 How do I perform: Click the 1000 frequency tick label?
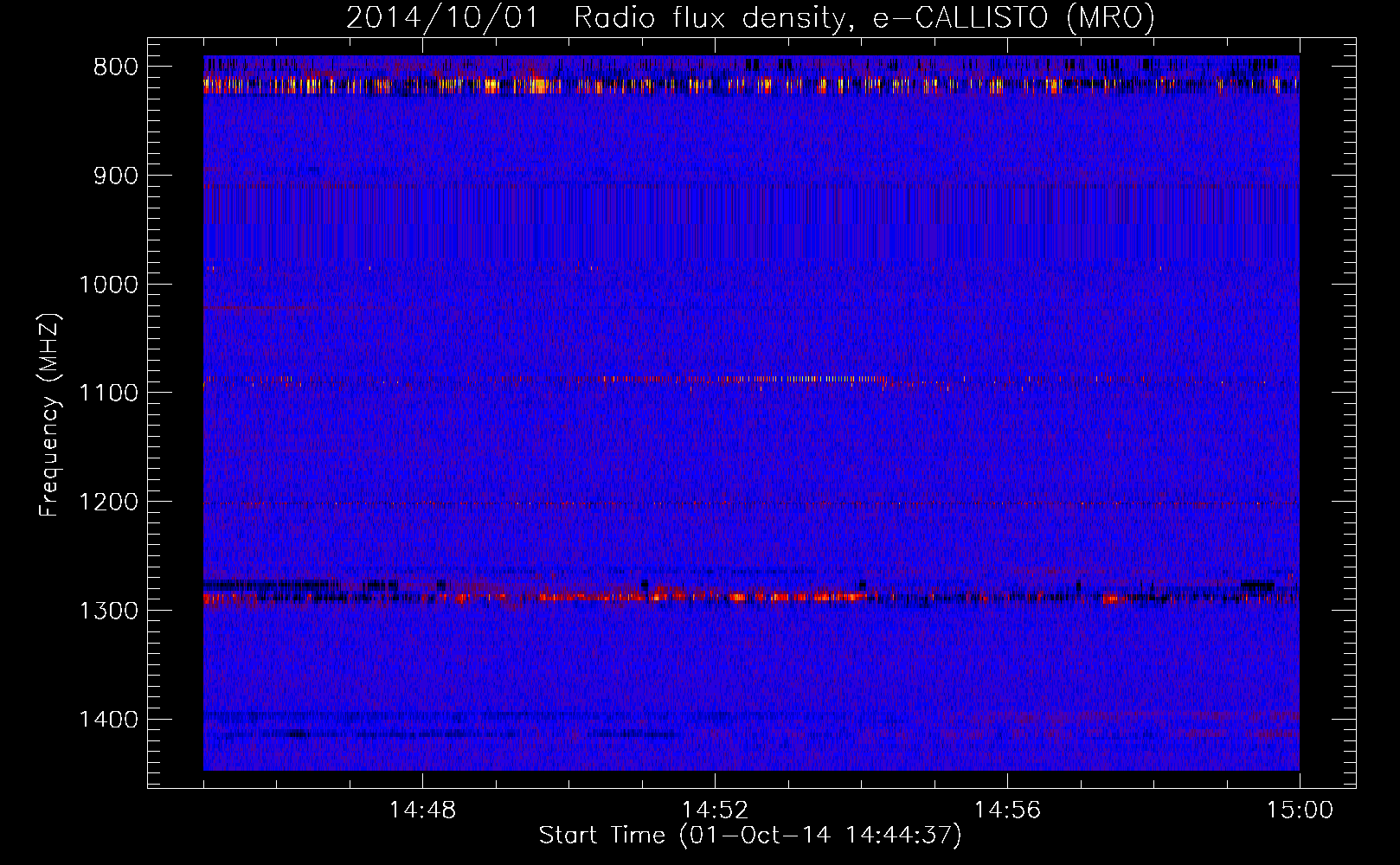click(109, 285)
